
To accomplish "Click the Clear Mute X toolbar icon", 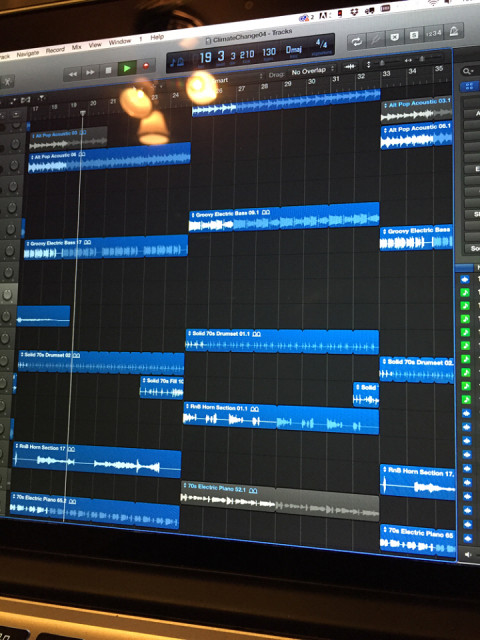I will tap(394, 37).
